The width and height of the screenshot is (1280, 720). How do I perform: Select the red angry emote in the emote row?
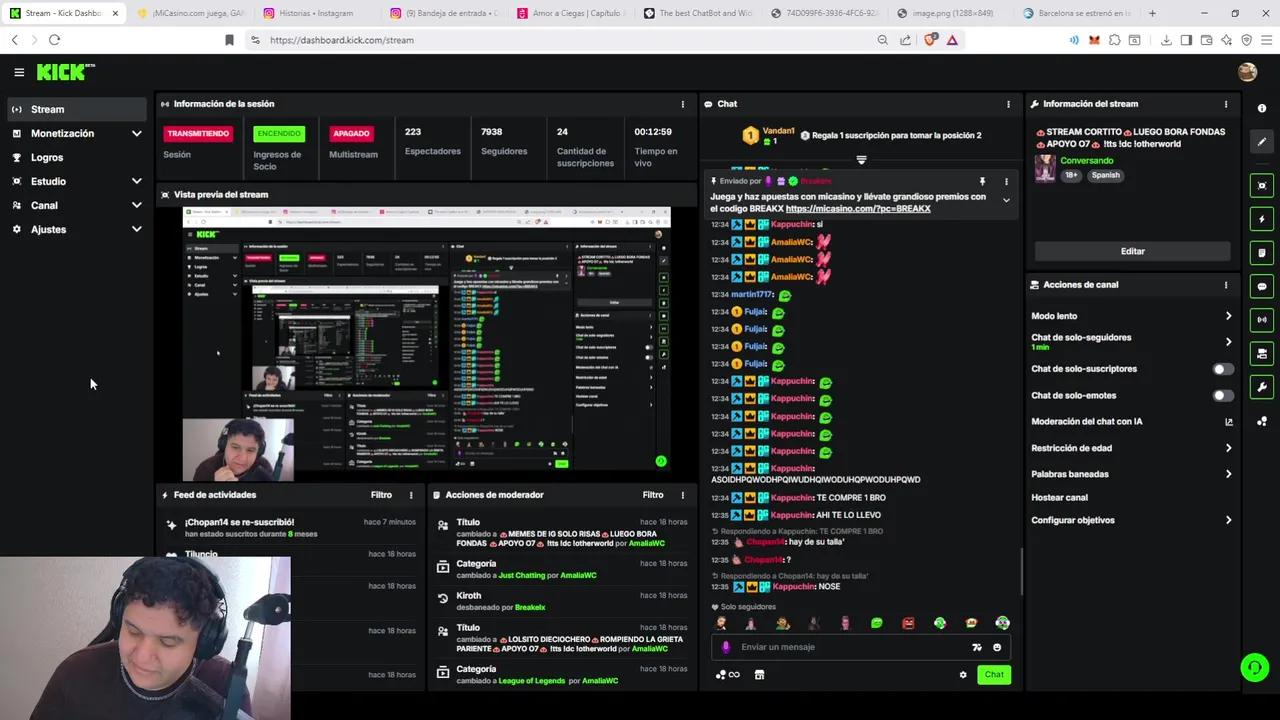(x=908, y=623)
